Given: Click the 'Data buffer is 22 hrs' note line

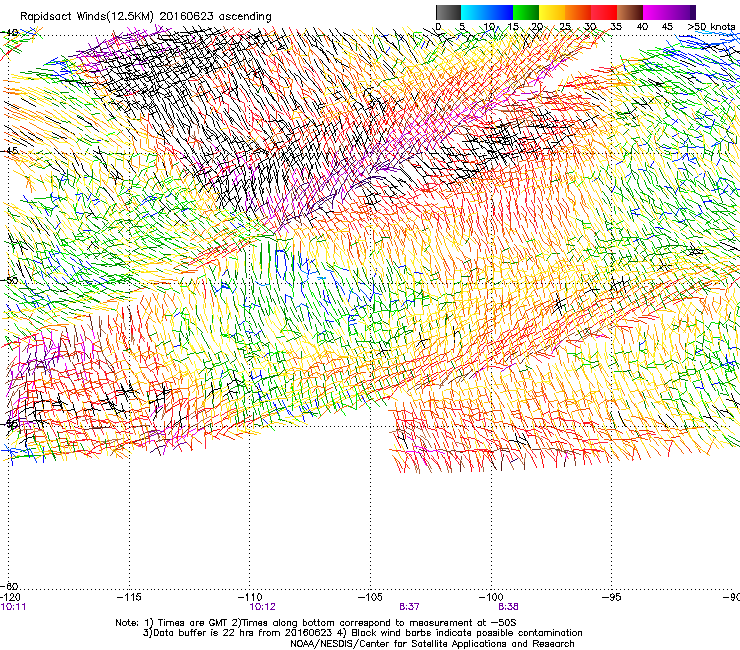Looking at the screenshot, I should (x=362, y=633).
